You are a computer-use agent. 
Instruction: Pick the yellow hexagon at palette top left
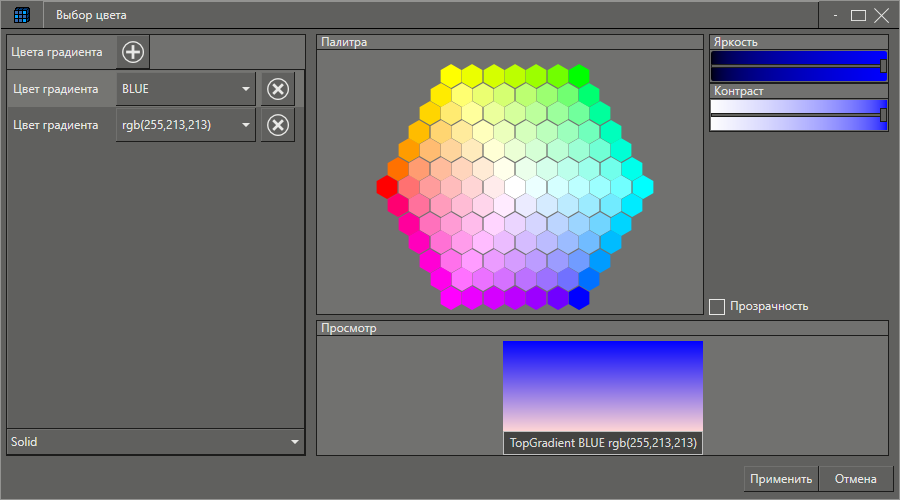tap(451, 76)
